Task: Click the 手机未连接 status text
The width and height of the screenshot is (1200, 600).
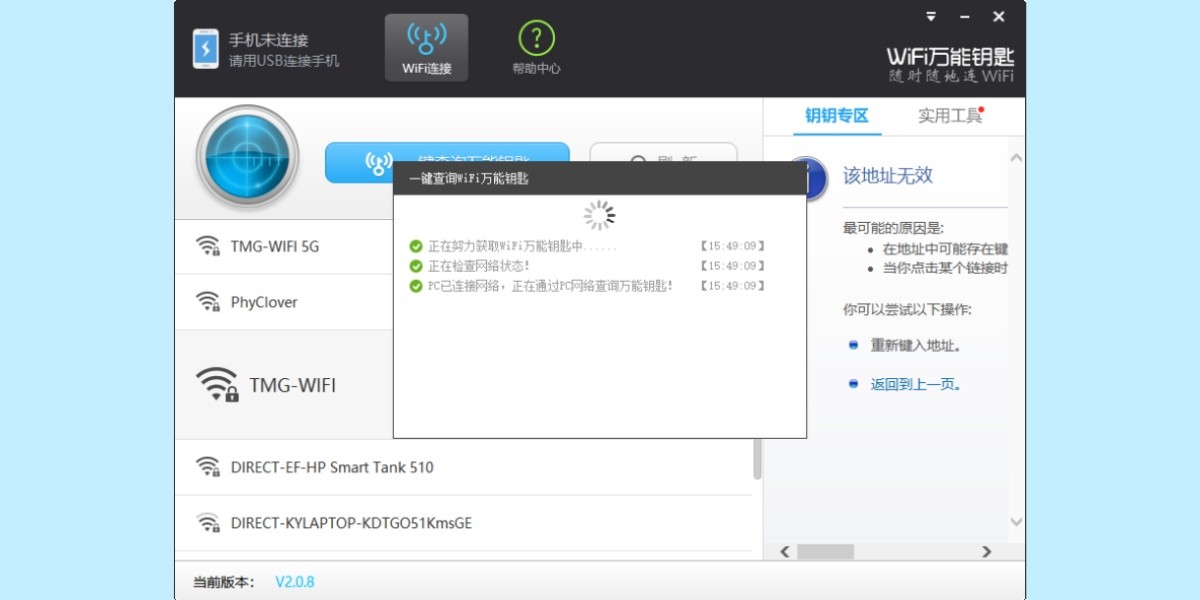Action: pyautogui.click(x=268, y=40)
